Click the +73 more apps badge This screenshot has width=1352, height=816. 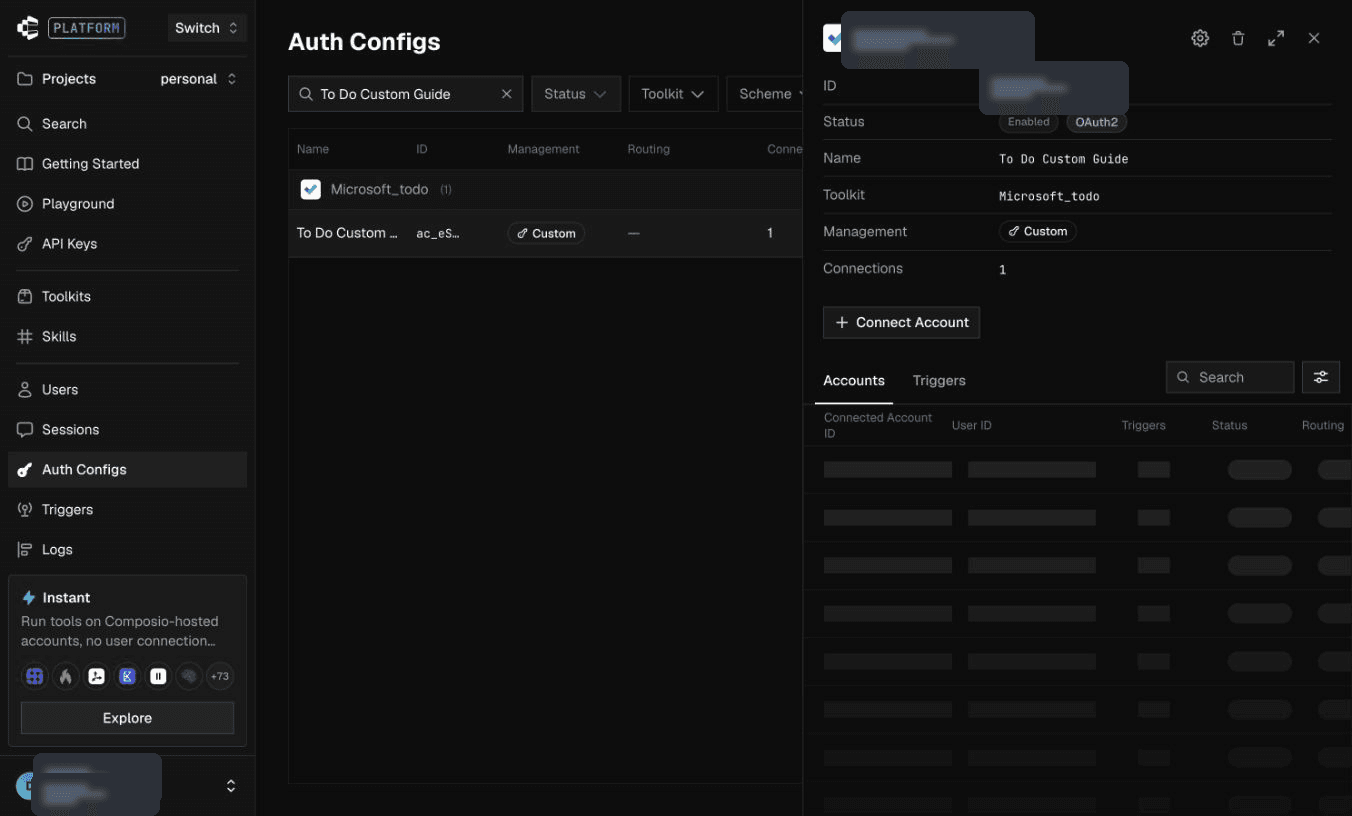pos(219,677)
